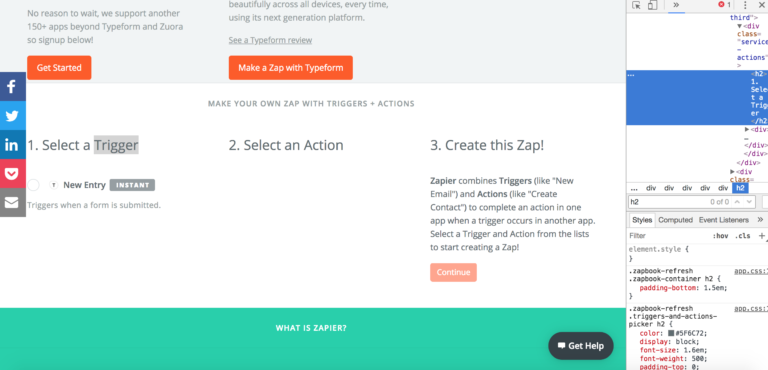Share page via Facebook sidebar icon
Viewport: 768px width, 370px height.
tap(13, 87)
